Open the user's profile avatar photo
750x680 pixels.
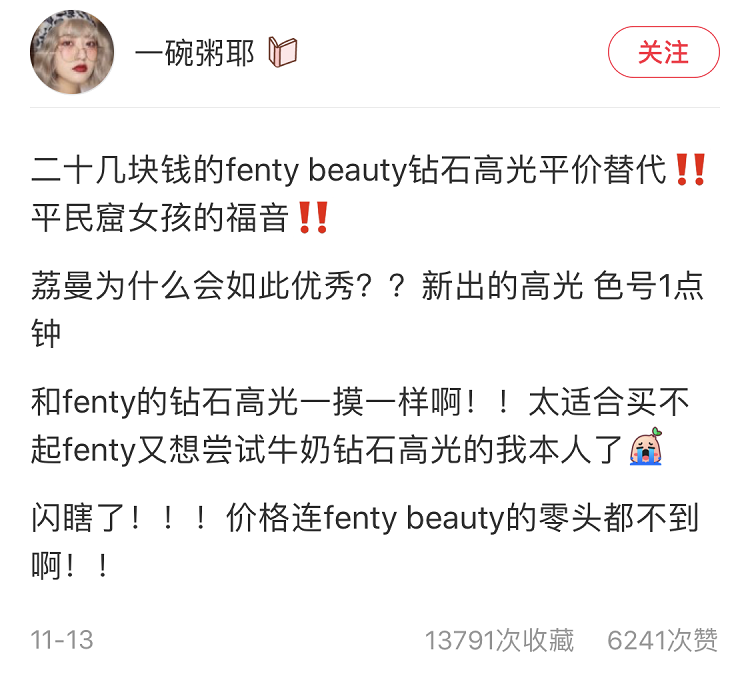point(72,52)
